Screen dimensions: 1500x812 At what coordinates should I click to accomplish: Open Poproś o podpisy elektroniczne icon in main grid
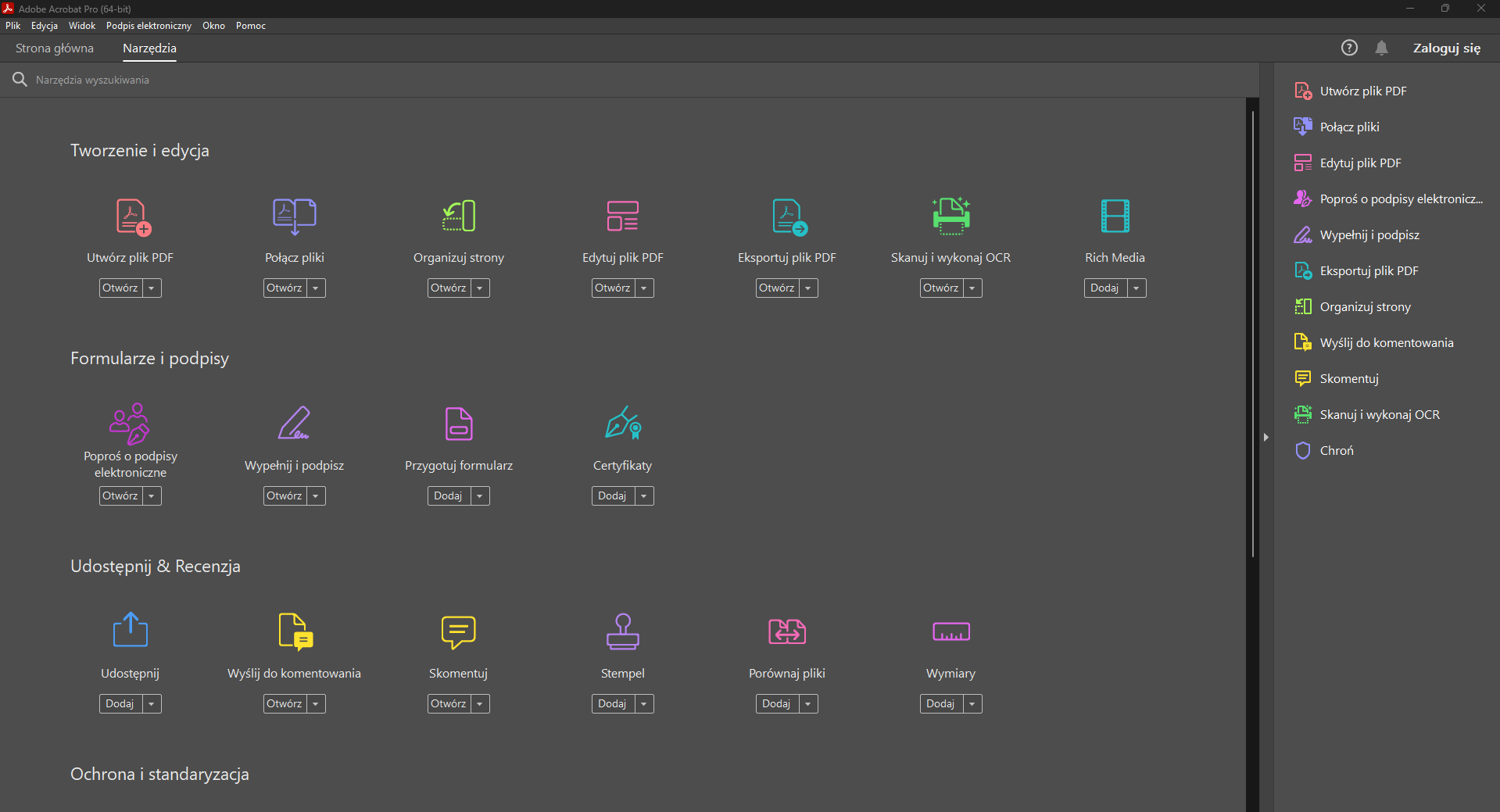tap(130, 424)
